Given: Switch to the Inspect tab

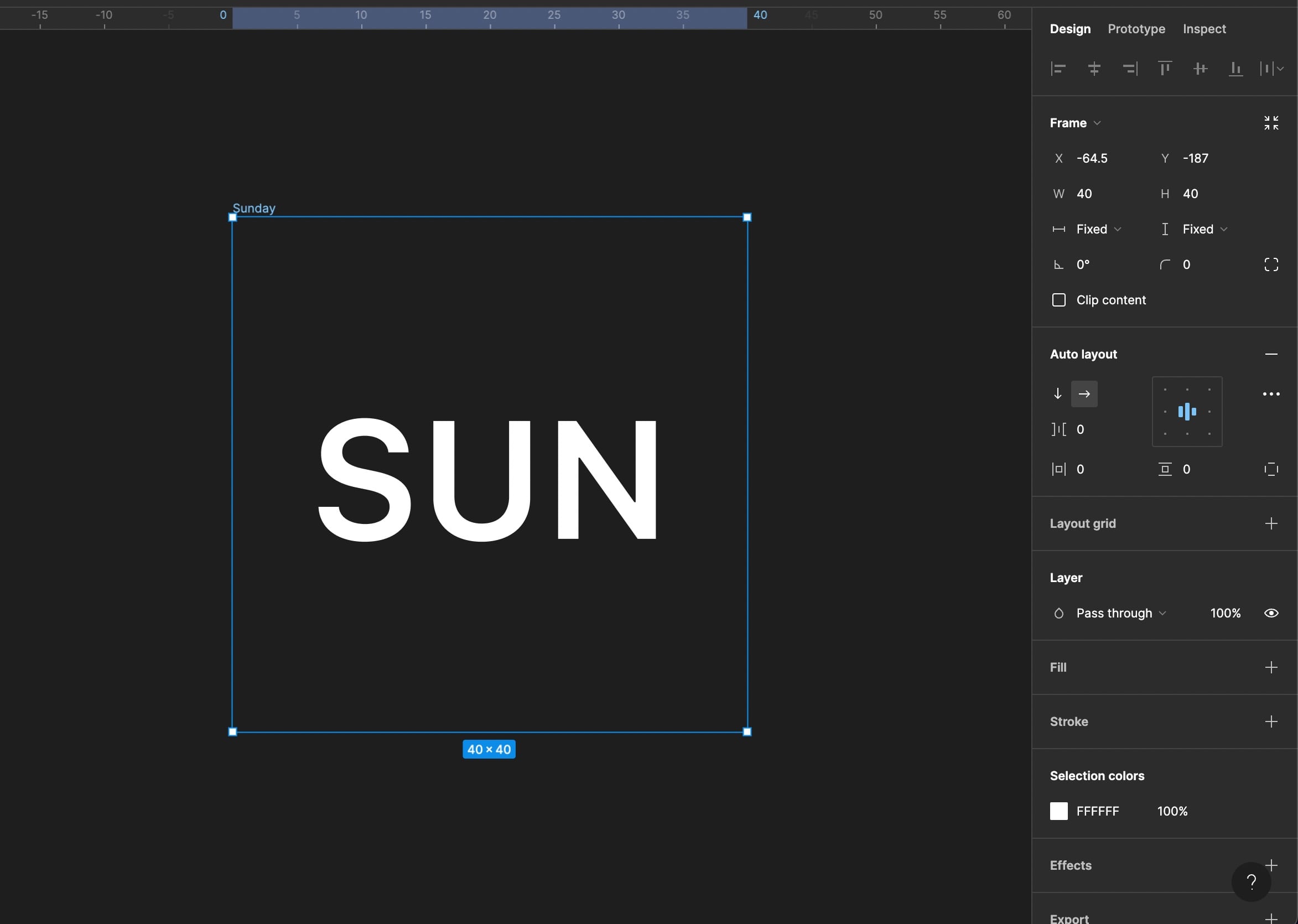Looking at the screenshot, I should tap(1203, 29).
